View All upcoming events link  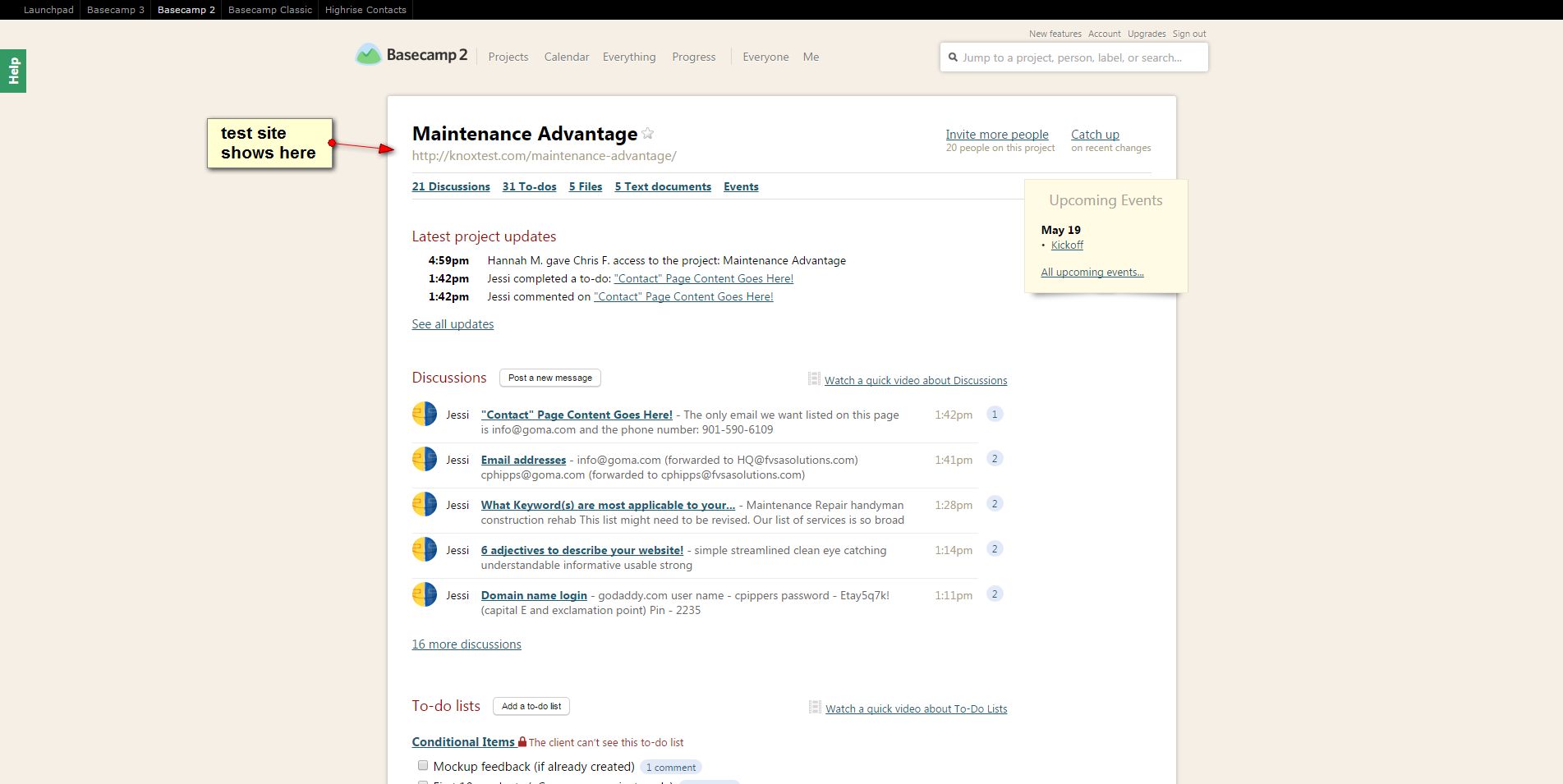click(1092, 272)
